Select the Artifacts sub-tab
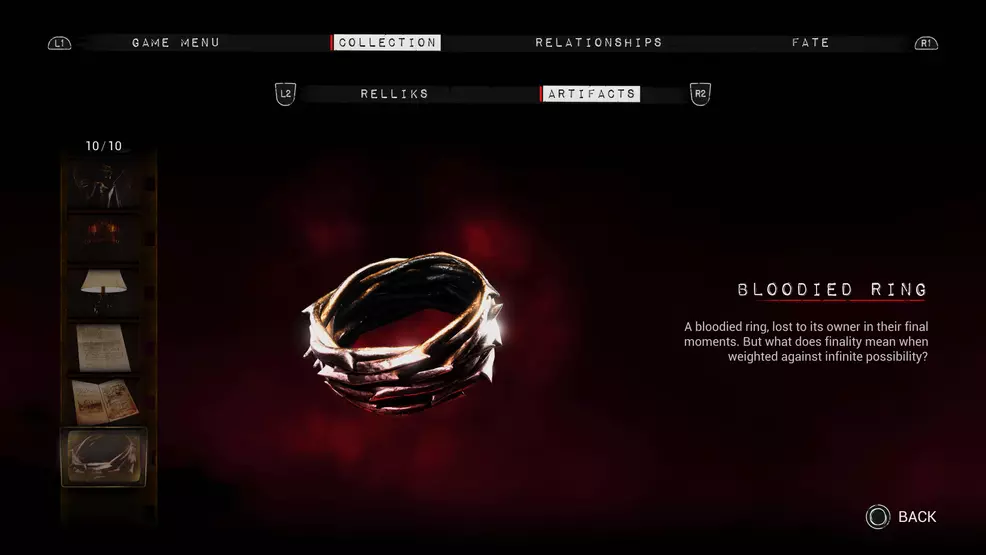986x555 pixels. 590,94
